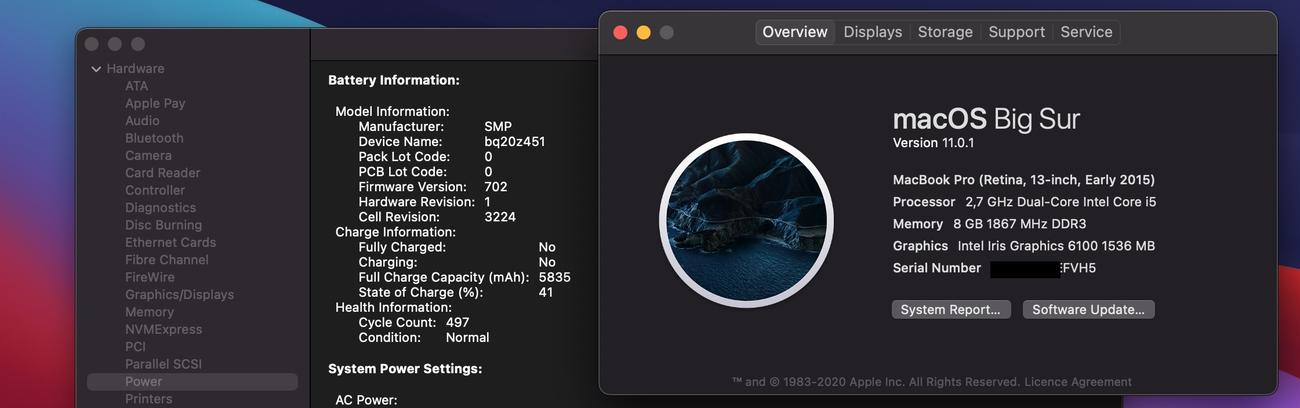Collapse the Hardware tree section
This screenshot has height=408, width=1300.
pos(97,69)
